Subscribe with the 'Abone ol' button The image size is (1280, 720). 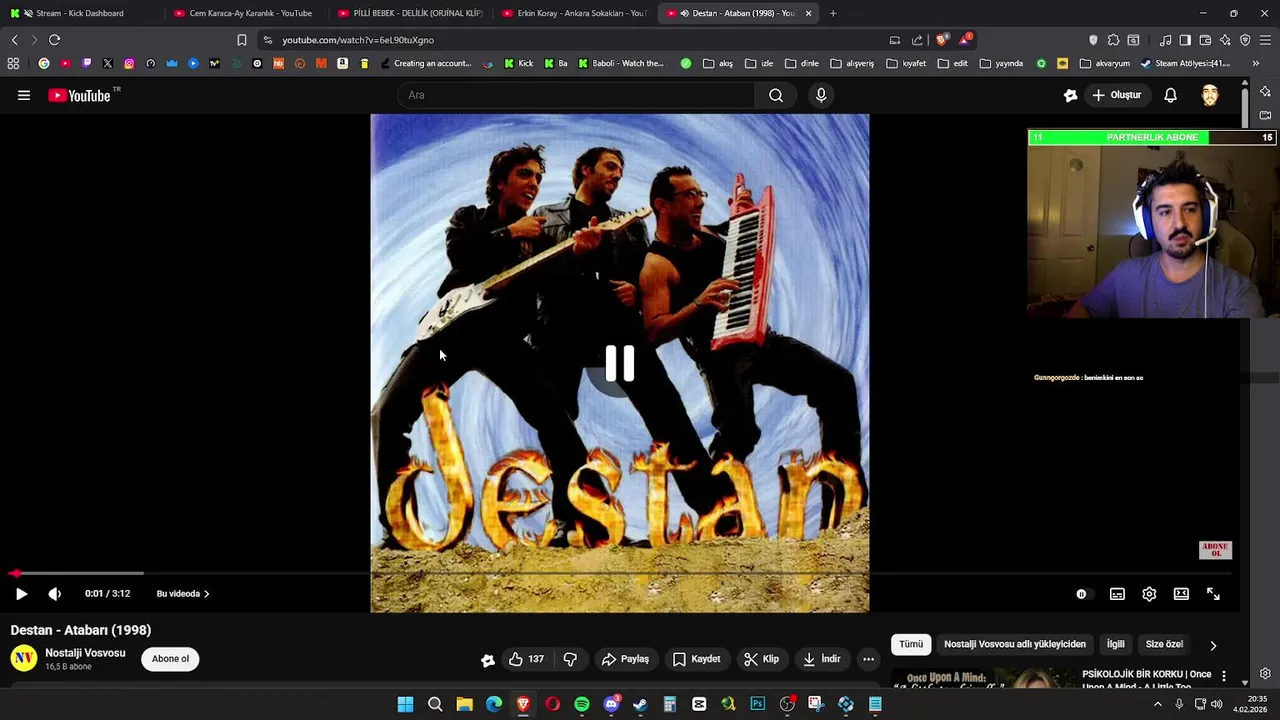click(x=170, y=659)
